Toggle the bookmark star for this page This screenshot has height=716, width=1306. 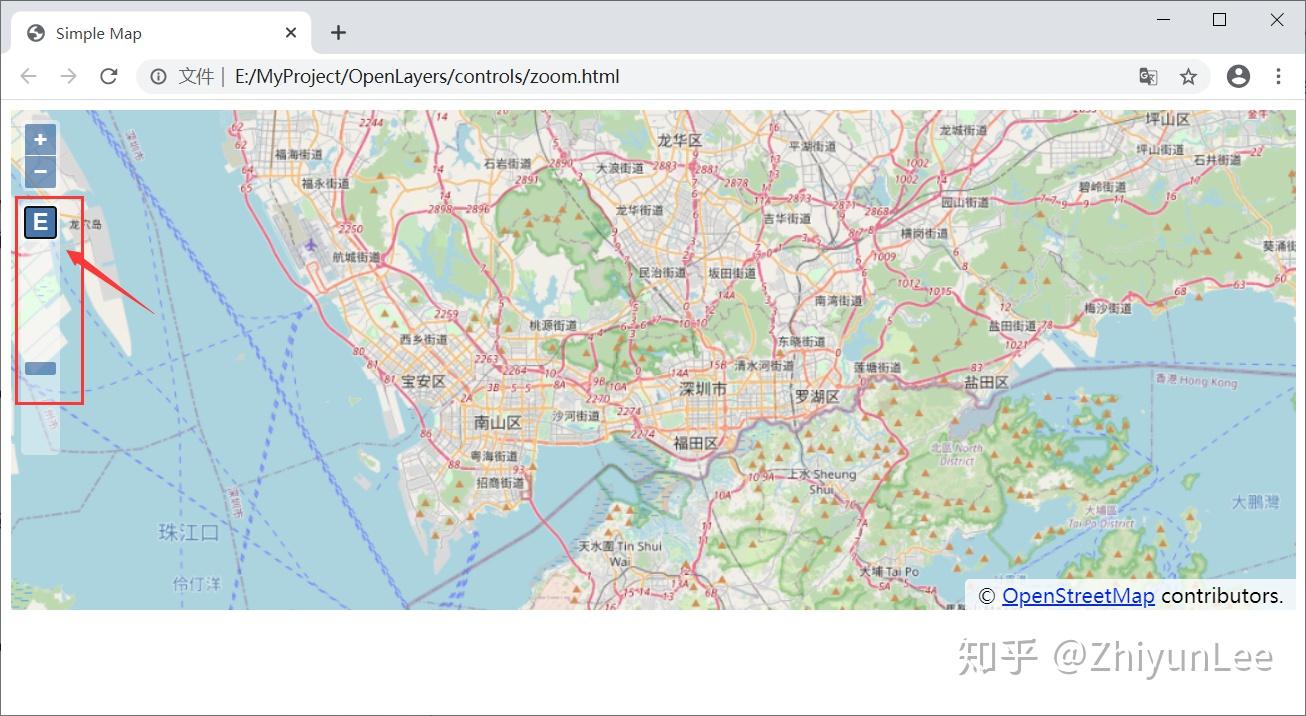(x=1189, y=76)
